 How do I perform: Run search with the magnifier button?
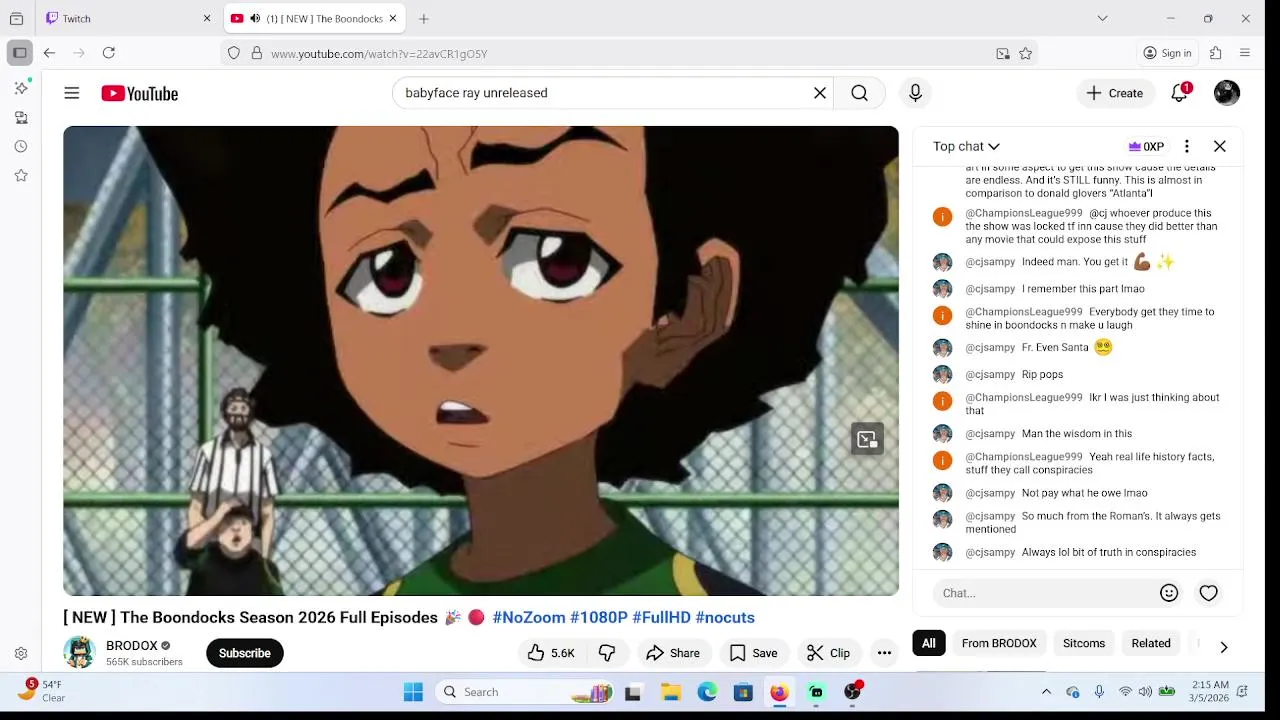(860, 93)
